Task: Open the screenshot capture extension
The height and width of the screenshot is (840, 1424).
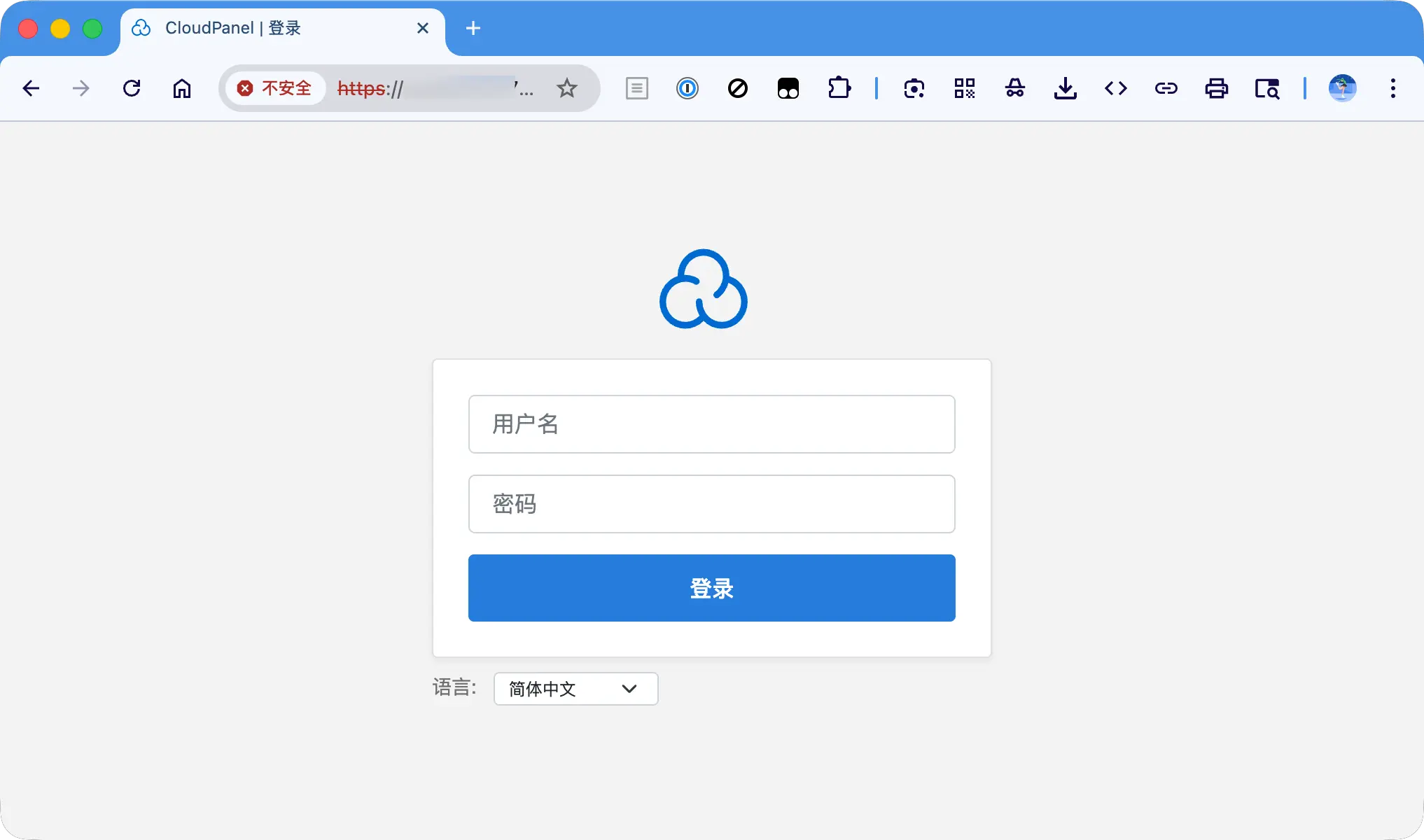Action: click(914, 88)
